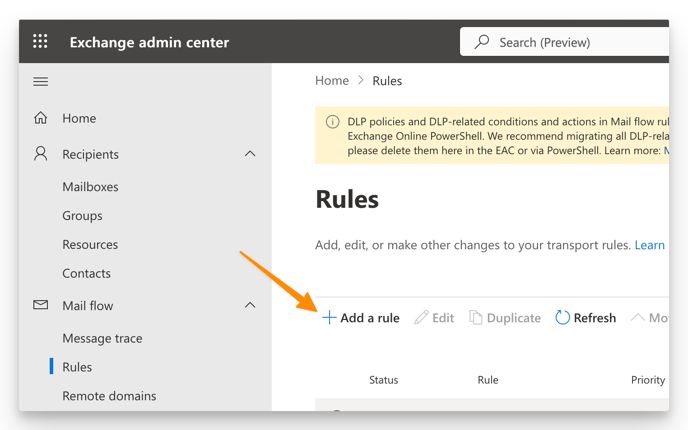Open Groups under Recipients
The image size is (688, 430).
pos(82,216)
